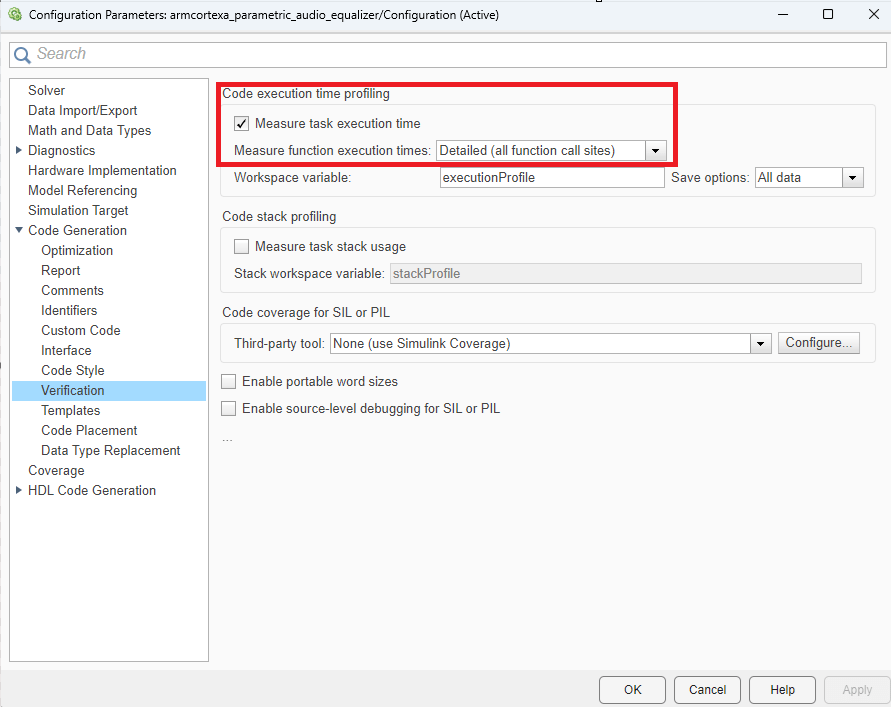This screenshot has width=891, height=707.
Task: Select the Data Type Replacement pane
Action: [111, 450]
